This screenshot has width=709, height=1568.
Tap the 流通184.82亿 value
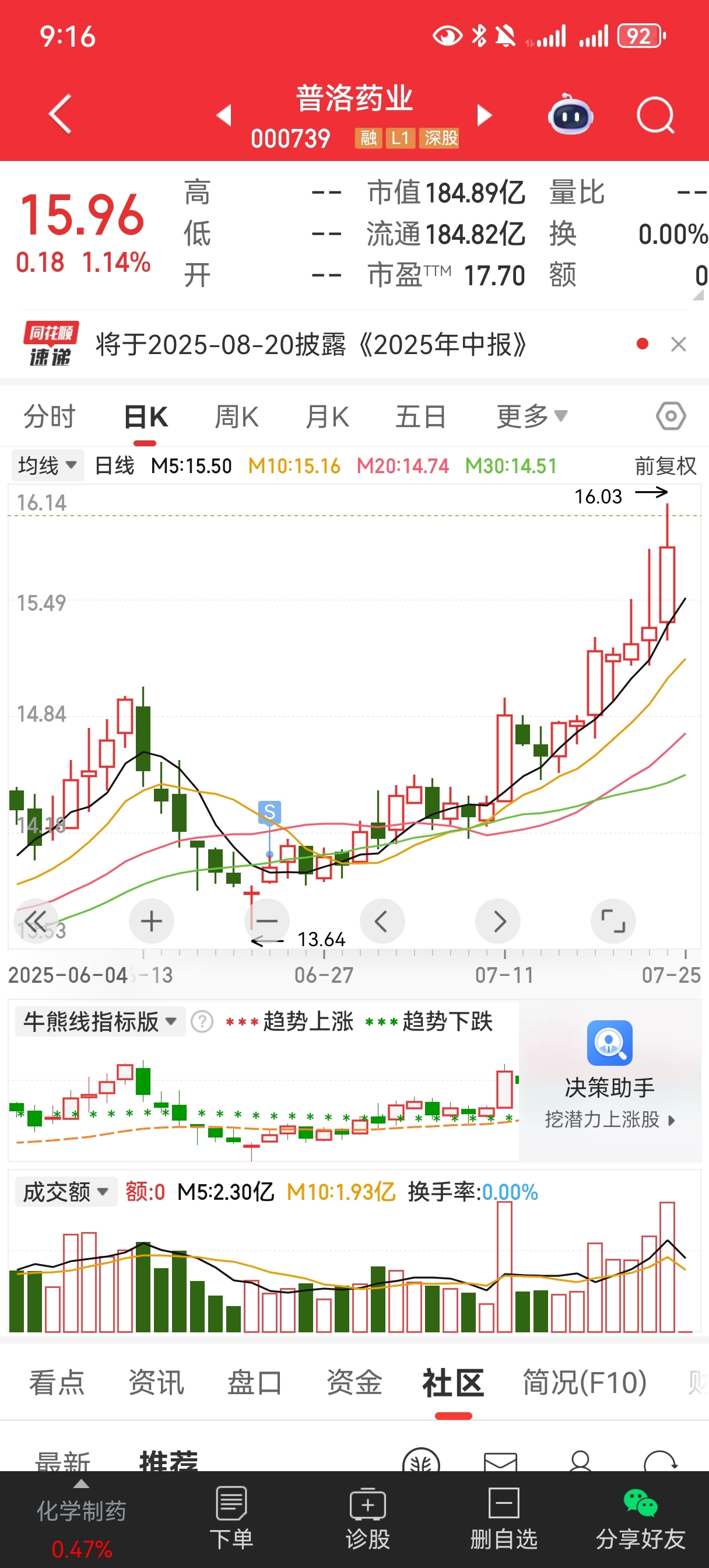point(446,234)
